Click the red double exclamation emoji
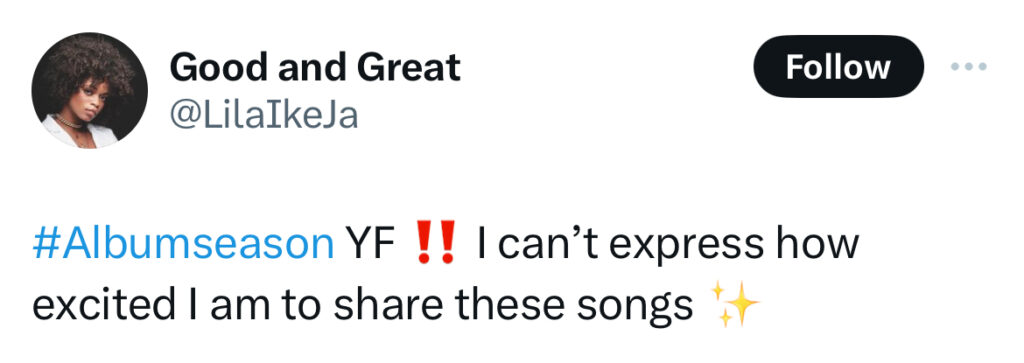 pyautogui.click(x=435, y=244)
